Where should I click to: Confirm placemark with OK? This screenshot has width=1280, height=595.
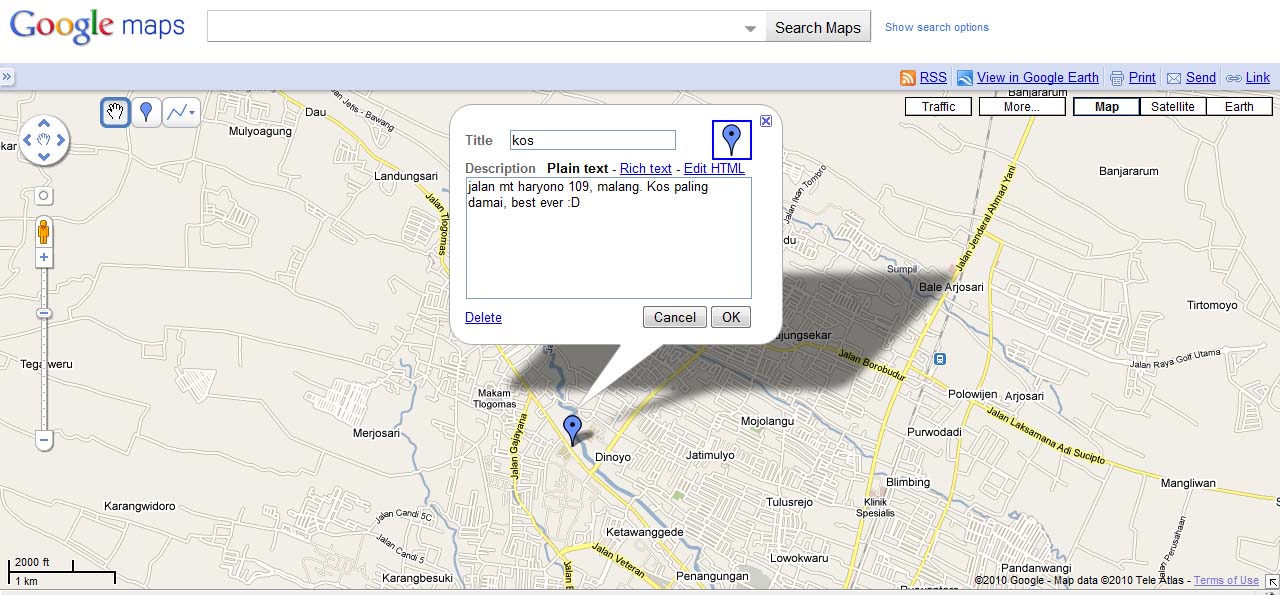(x=731, y=317)
